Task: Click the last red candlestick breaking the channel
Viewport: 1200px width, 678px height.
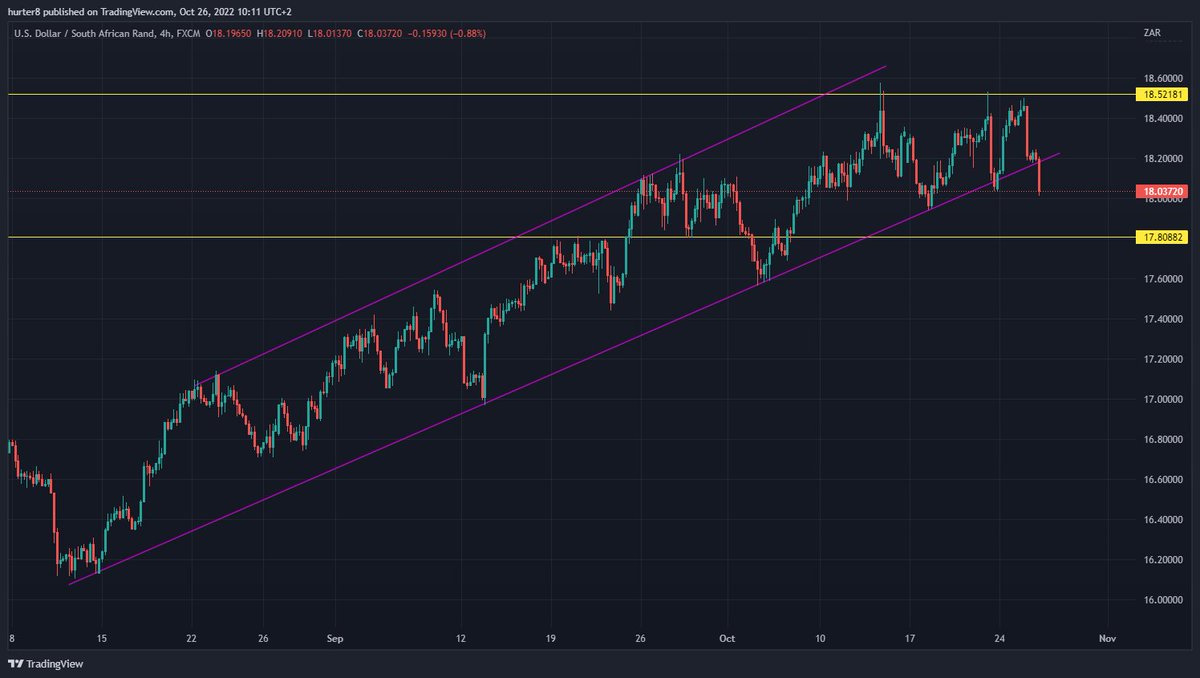Action: pyautogui.click(x=1040, y=174)
